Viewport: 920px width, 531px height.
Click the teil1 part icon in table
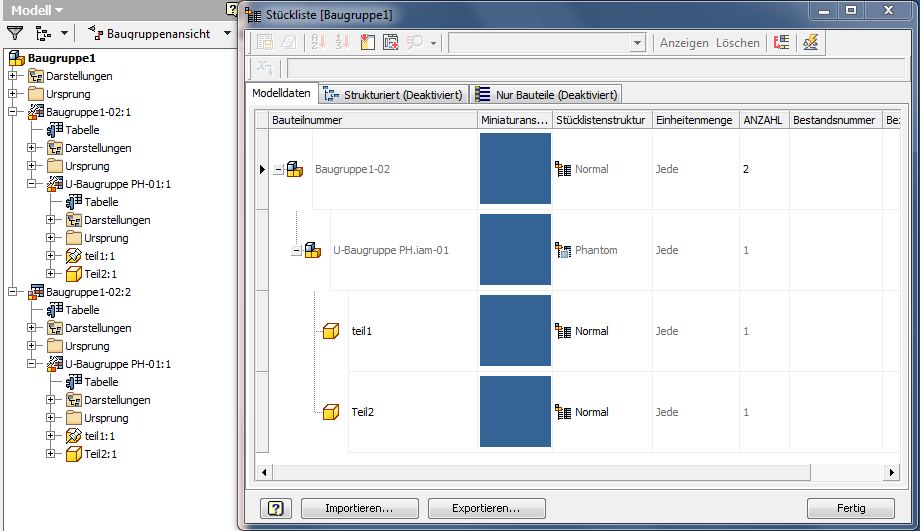point(331,331)
